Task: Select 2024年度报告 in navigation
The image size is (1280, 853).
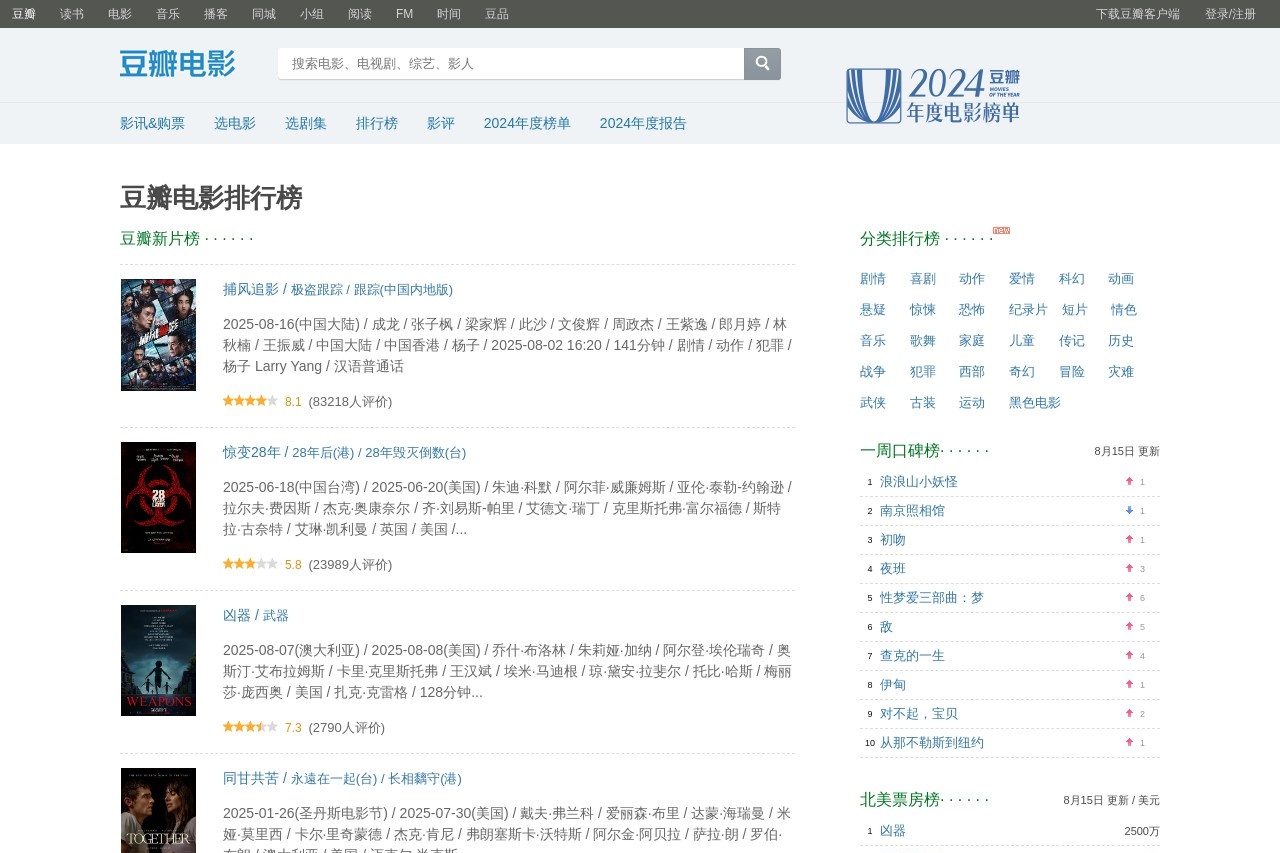Action: click(x=643, y=123)
